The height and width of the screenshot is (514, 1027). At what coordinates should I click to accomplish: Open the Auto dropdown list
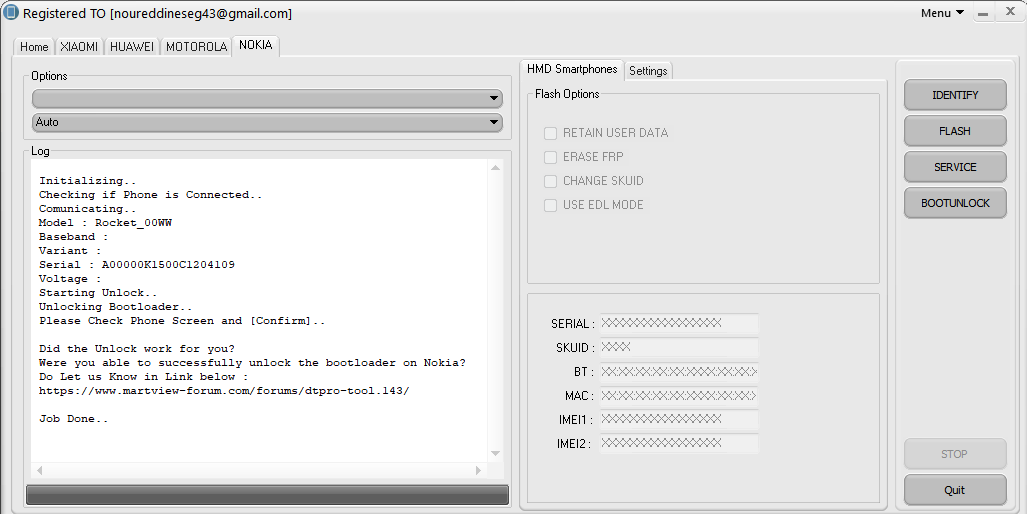pyautogui.click(x=267, y=122)
